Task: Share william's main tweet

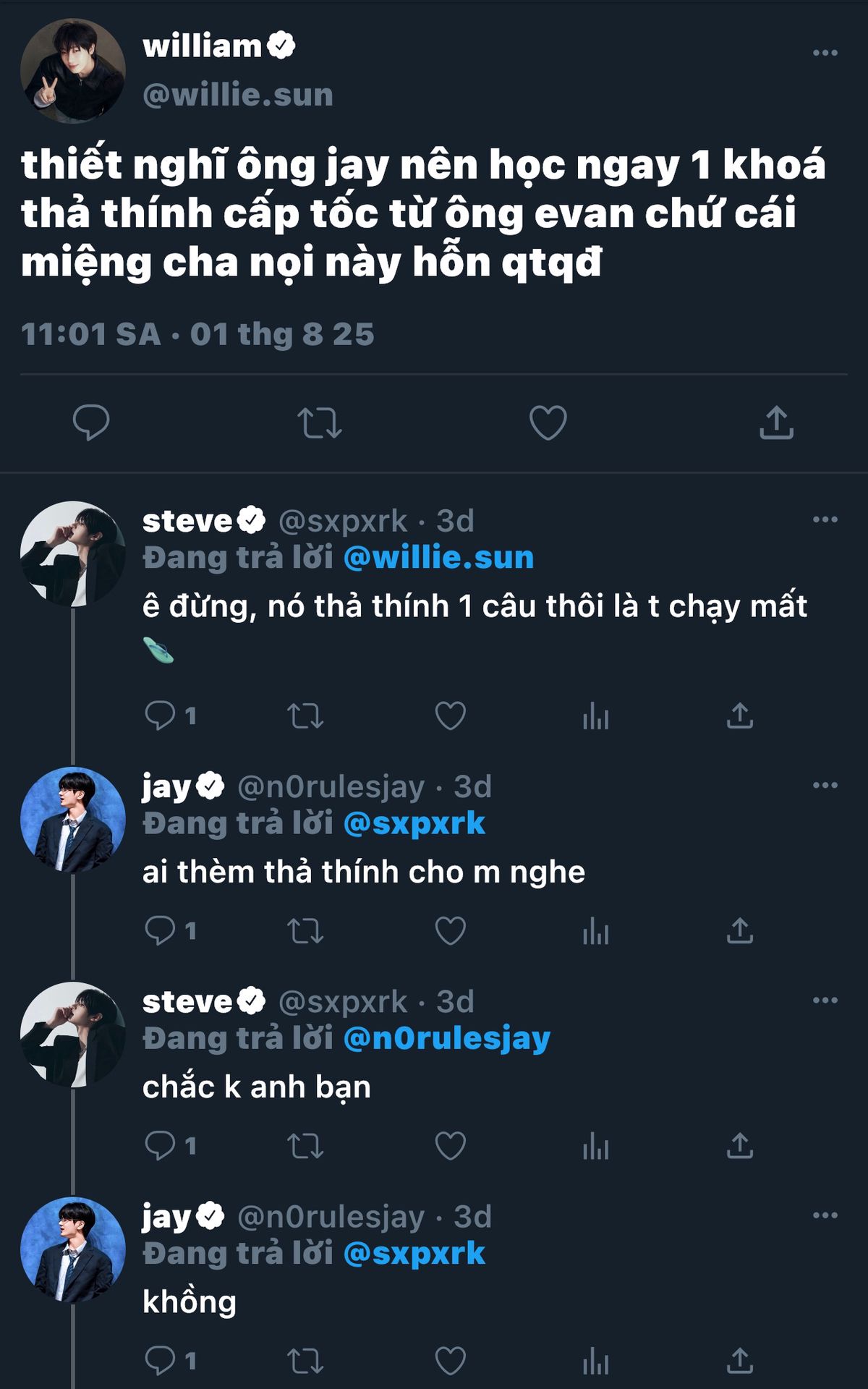Action: (x=776, y=423)
